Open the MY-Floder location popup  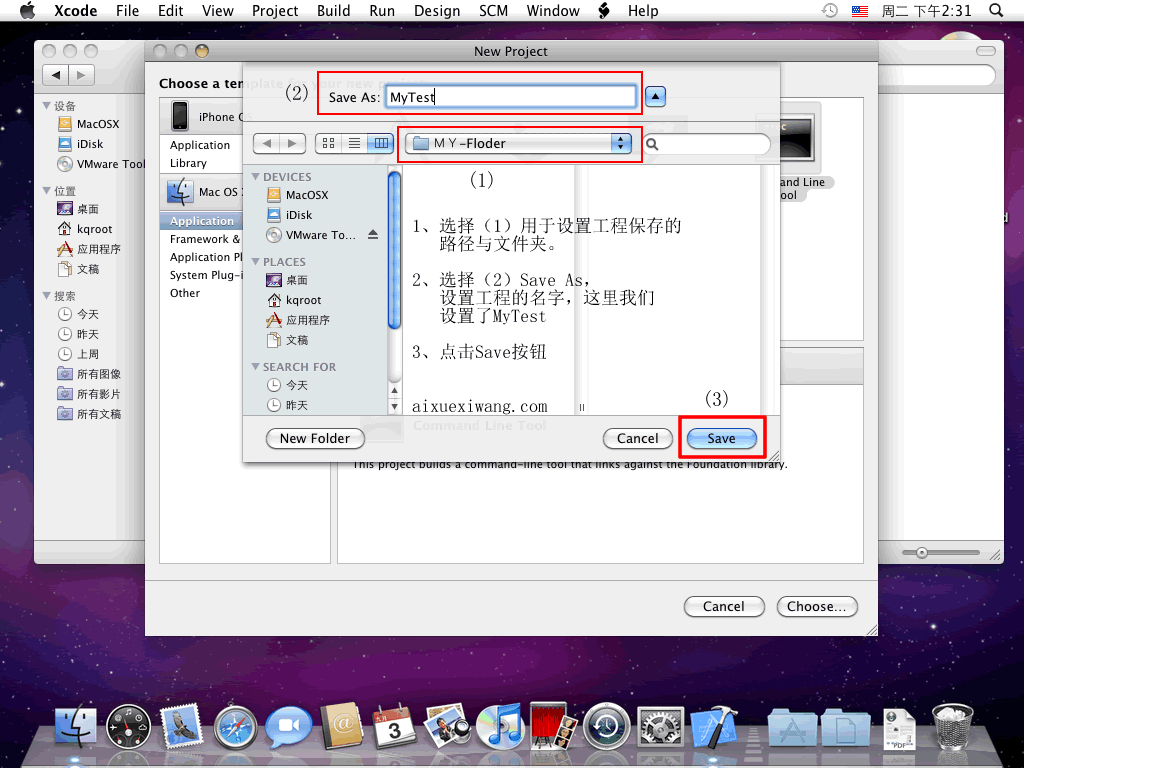[x=518, y=143]
